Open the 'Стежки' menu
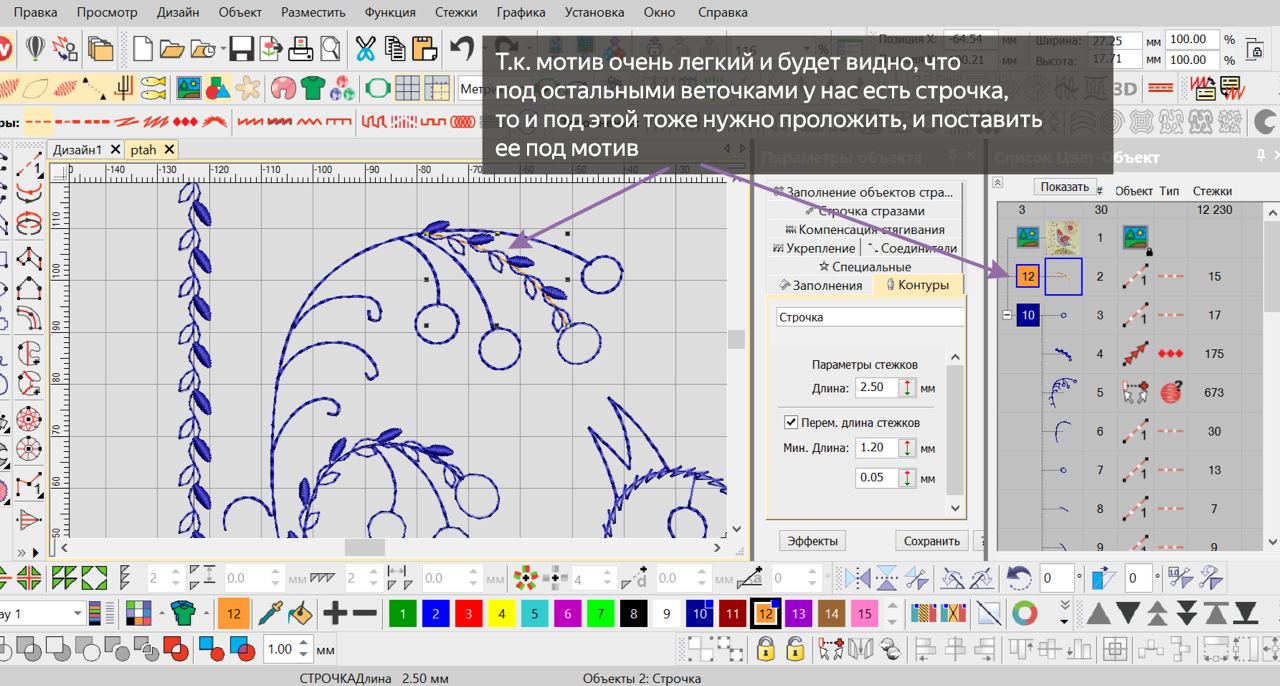 [x=456, y=13]
